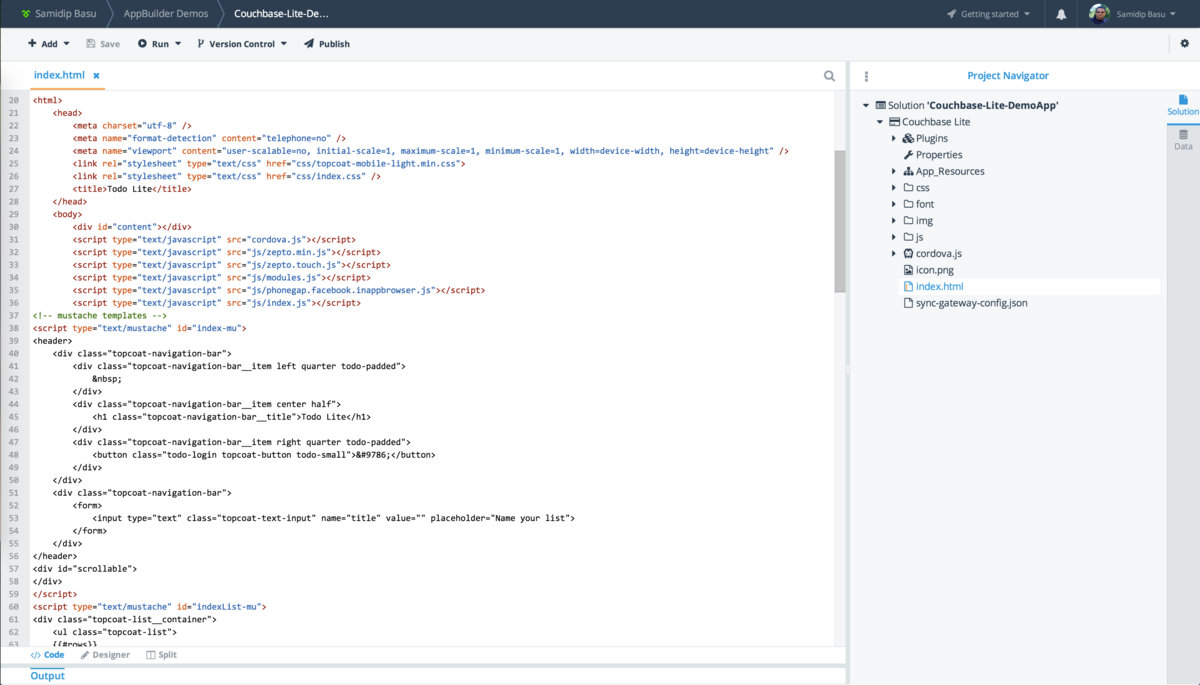Viewport: 1200px width, 685px height.
Task: Switch to Code view tab
Action: click(x=48, y=655)
